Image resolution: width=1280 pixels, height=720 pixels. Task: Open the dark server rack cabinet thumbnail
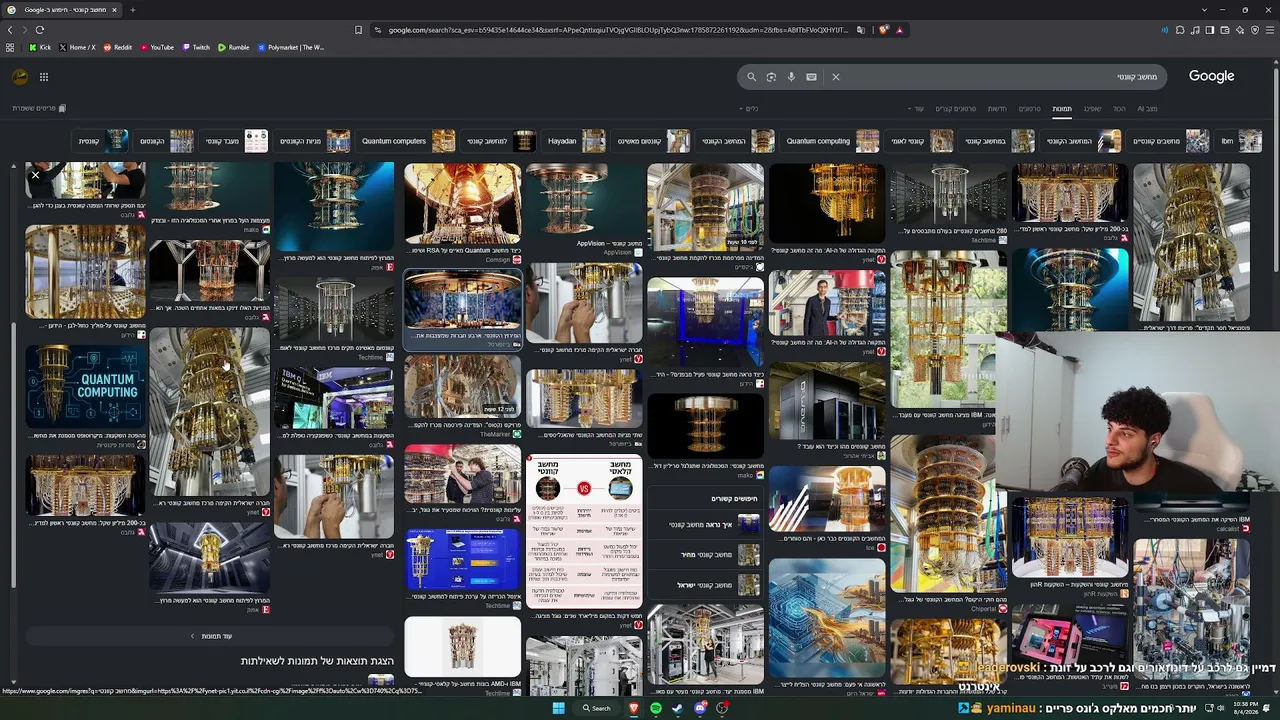click(827, 401)
